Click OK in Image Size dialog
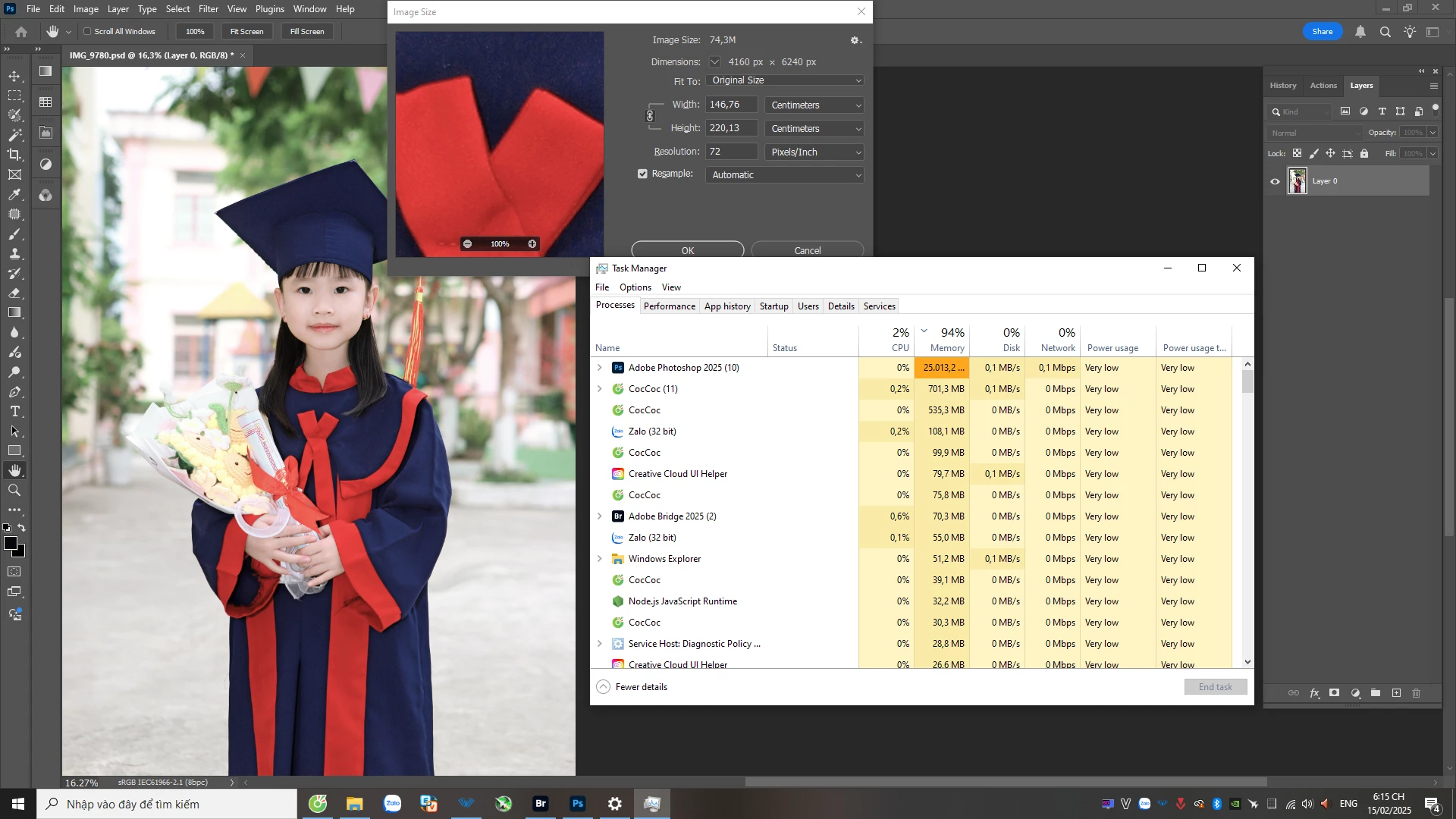1456x819 pixels. pos(687,250)
